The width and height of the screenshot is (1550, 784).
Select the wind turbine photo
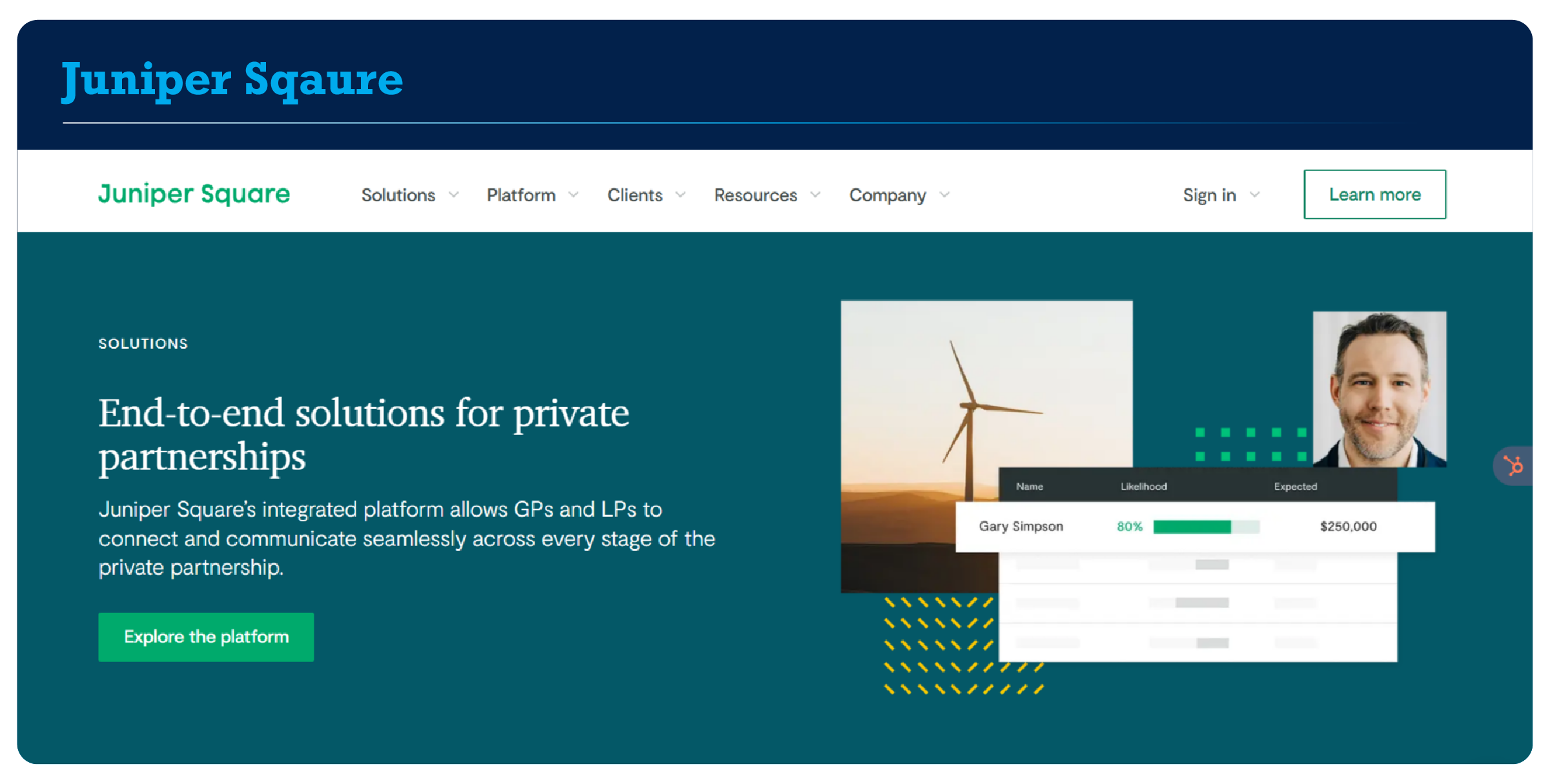click(986, 445)
